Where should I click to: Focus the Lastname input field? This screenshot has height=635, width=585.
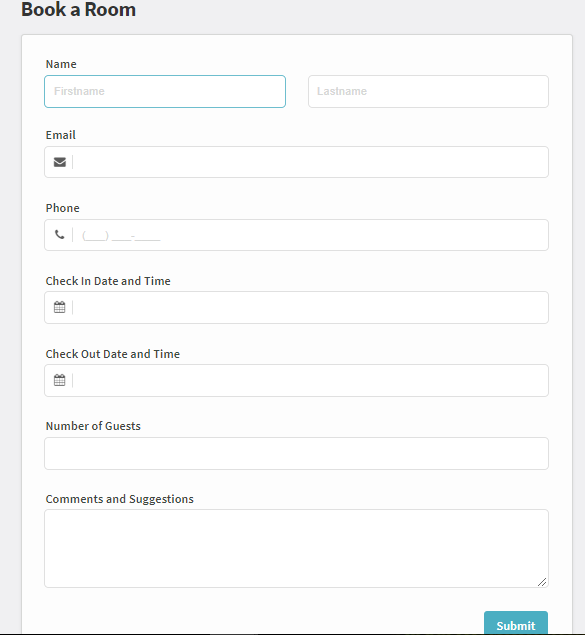[428, 92]
